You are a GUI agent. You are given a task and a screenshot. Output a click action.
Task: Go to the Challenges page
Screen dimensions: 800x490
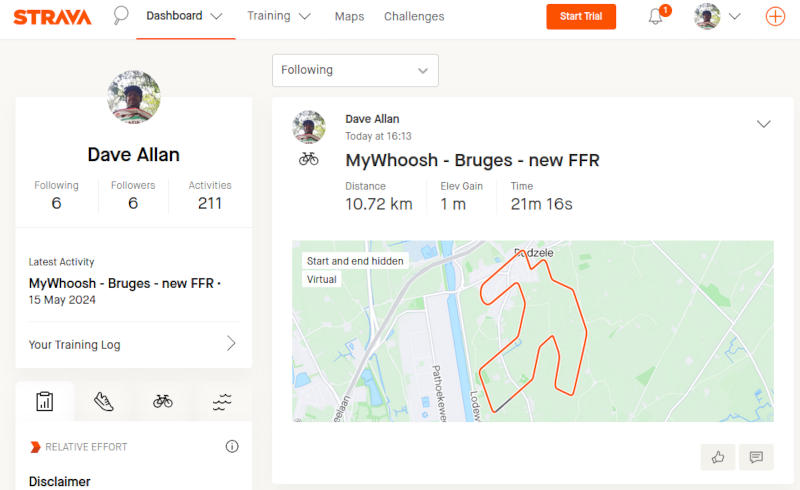(x=414, y=17)
